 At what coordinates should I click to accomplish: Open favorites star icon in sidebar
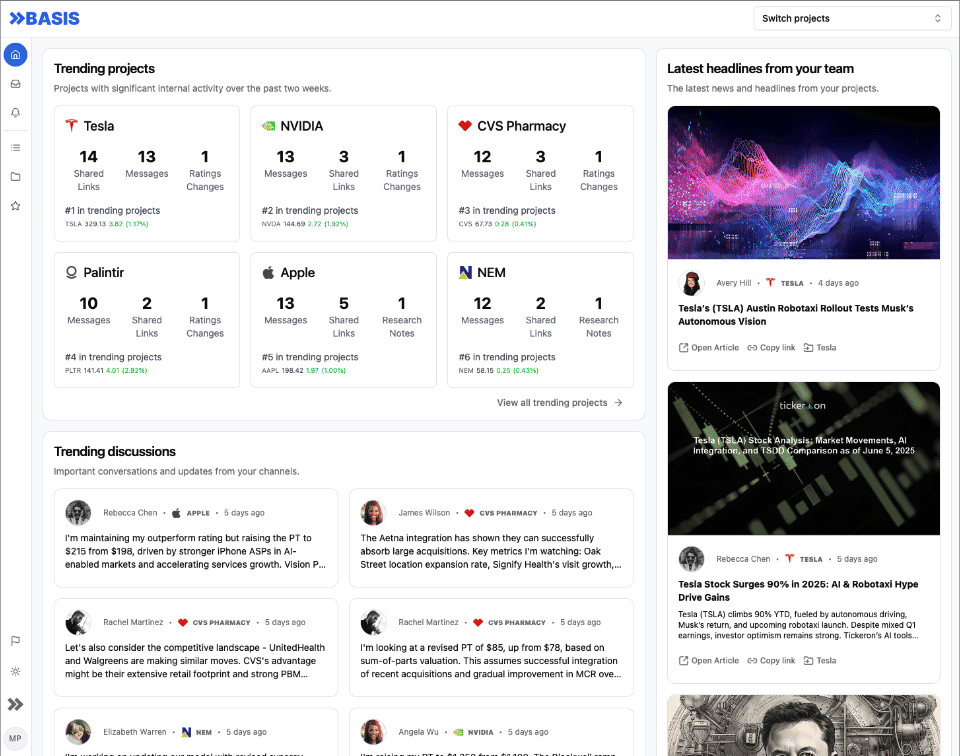pos(15,206)
